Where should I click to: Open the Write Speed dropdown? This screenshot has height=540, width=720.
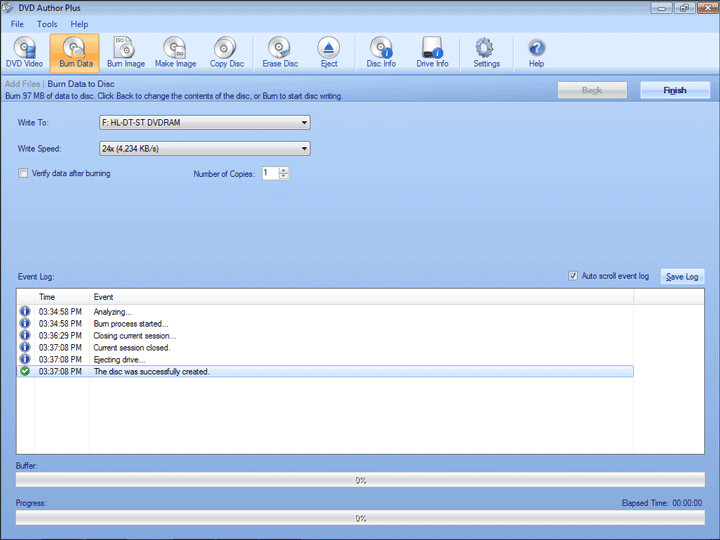[205, 148]
